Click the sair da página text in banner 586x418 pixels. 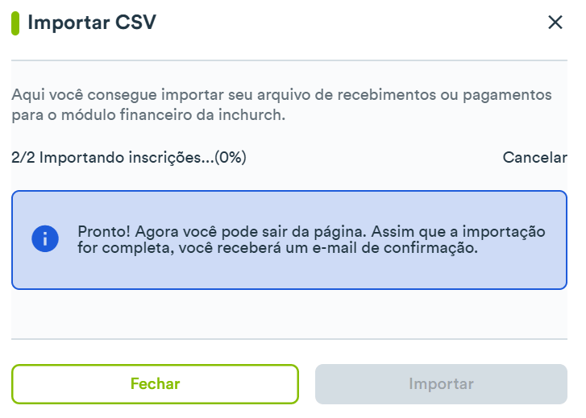pyautogui.click(x=308, y=232)
